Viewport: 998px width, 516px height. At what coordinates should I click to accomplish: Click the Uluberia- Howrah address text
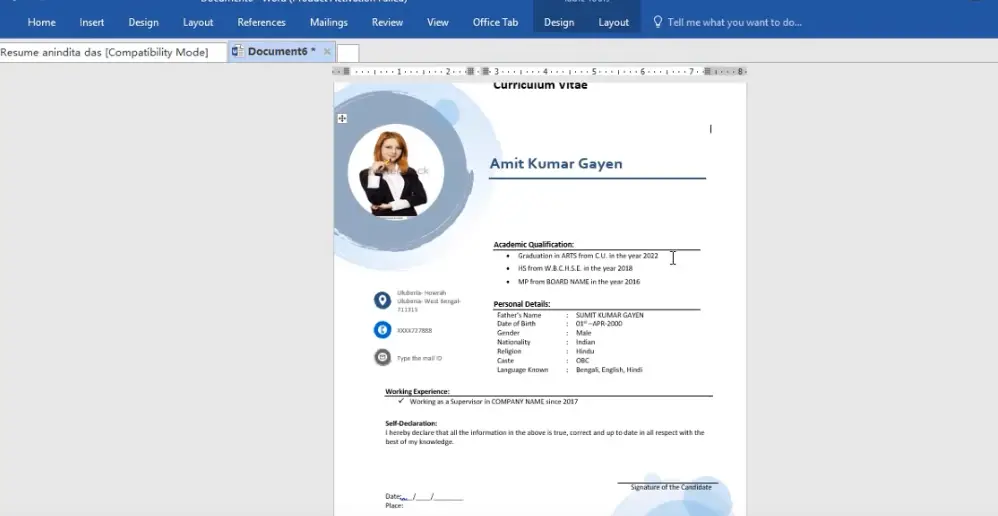coord(429,301)
